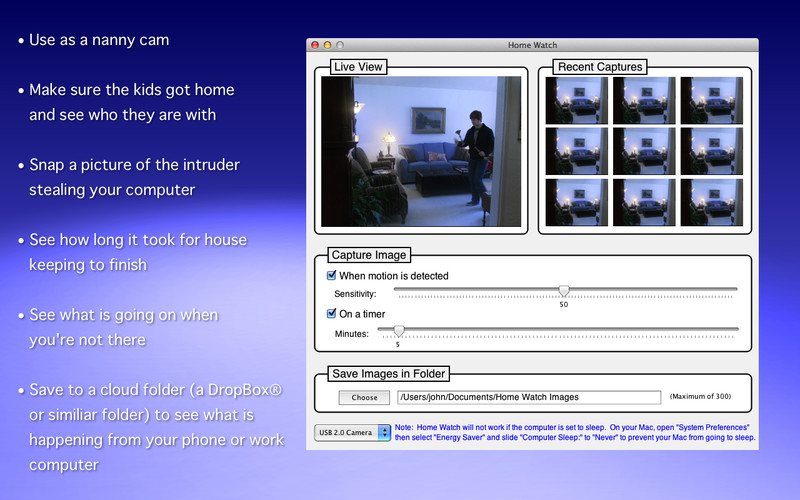The width and height of the screenshot is (800, 500).
Task: Open the USB 2.0 Camera dropdown
Action: (353, 433)
